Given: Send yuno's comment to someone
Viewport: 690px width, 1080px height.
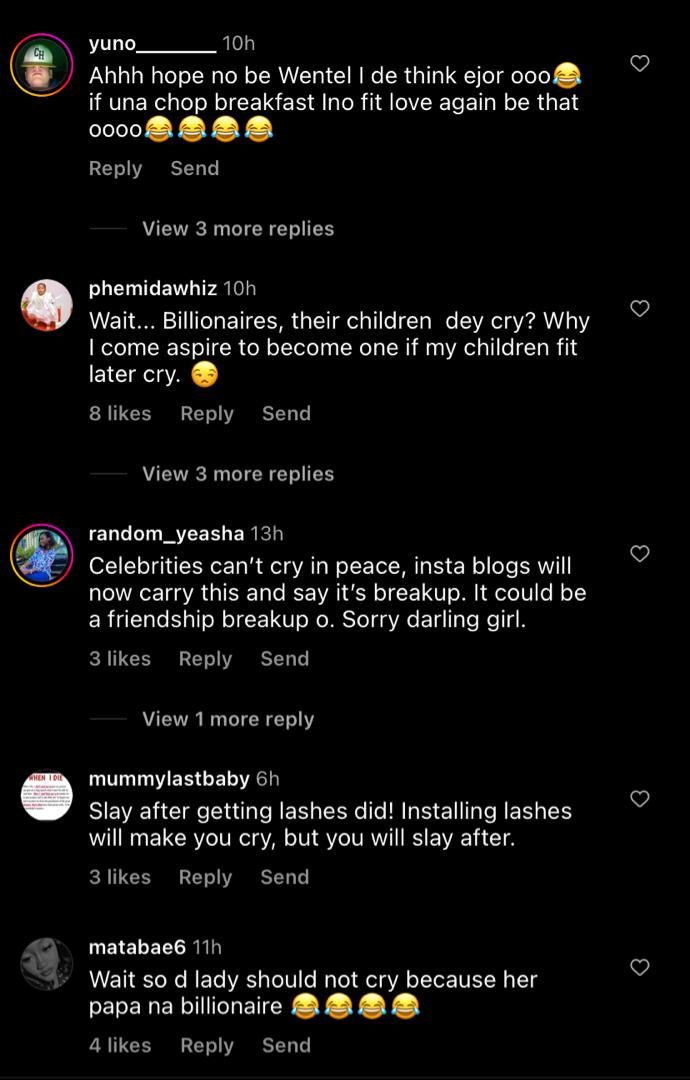Looking at the screenshot, I should click(x=195, y=169).
